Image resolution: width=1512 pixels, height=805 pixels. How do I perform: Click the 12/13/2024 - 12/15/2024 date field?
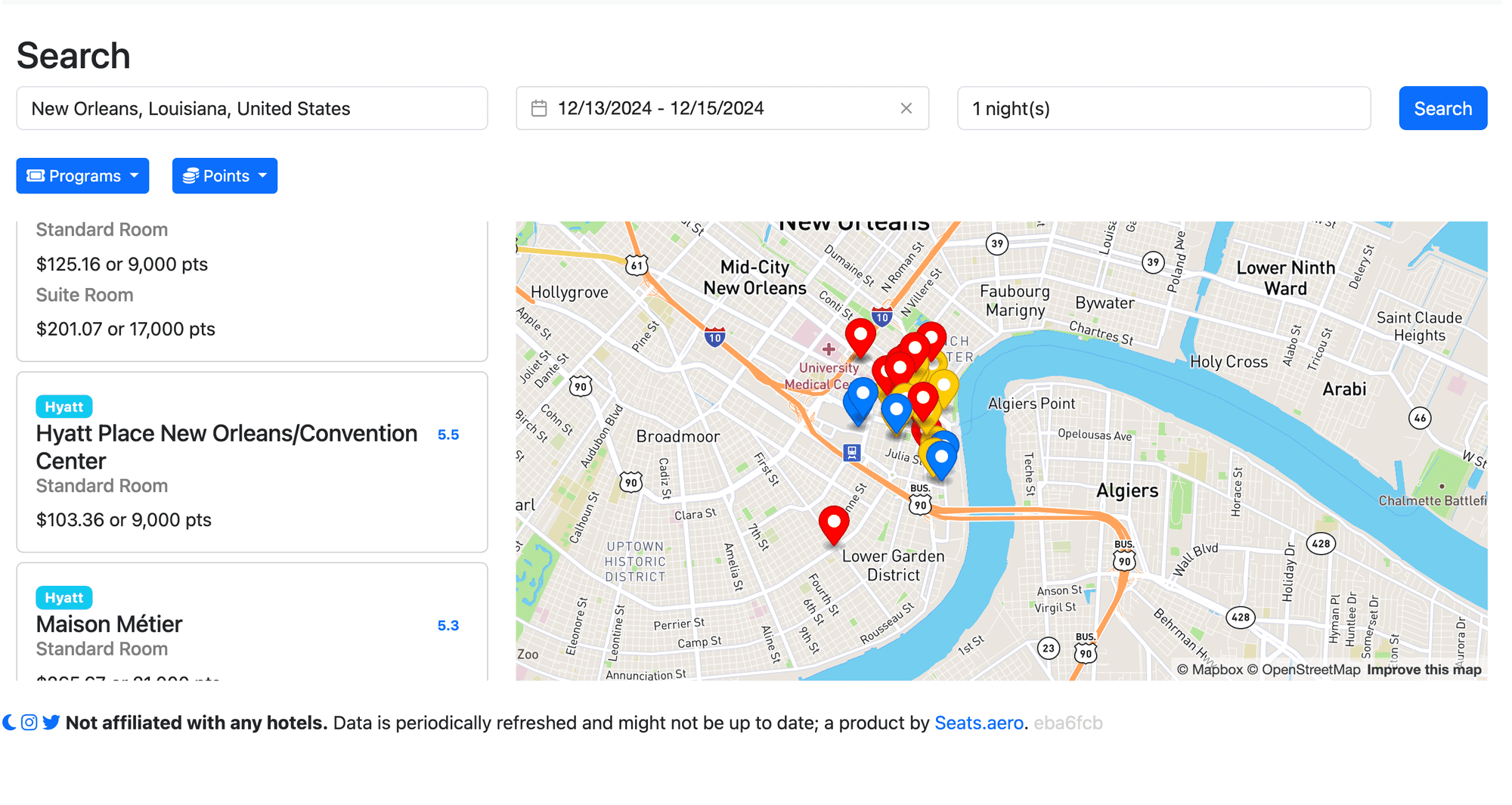coord(722,108)
